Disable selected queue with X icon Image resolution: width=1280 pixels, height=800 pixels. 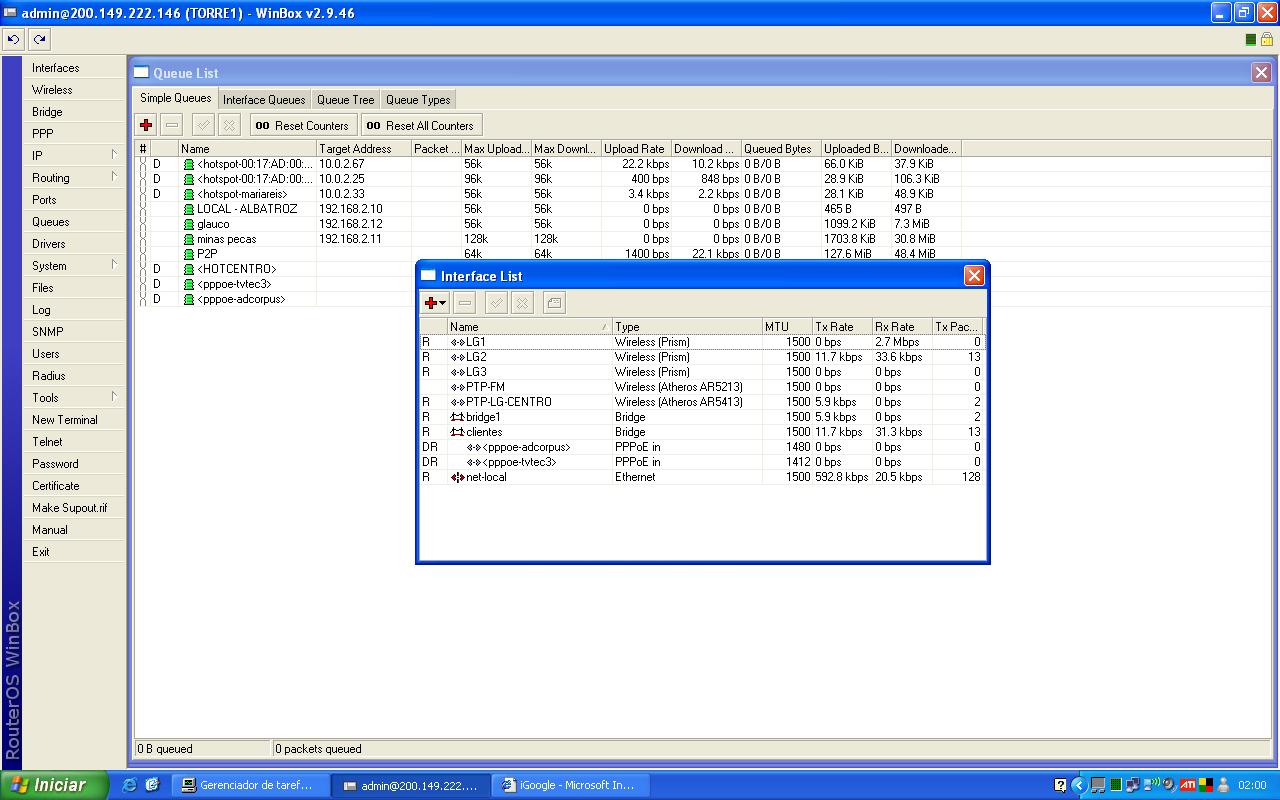pyautogui.click(x=229, y=125)
